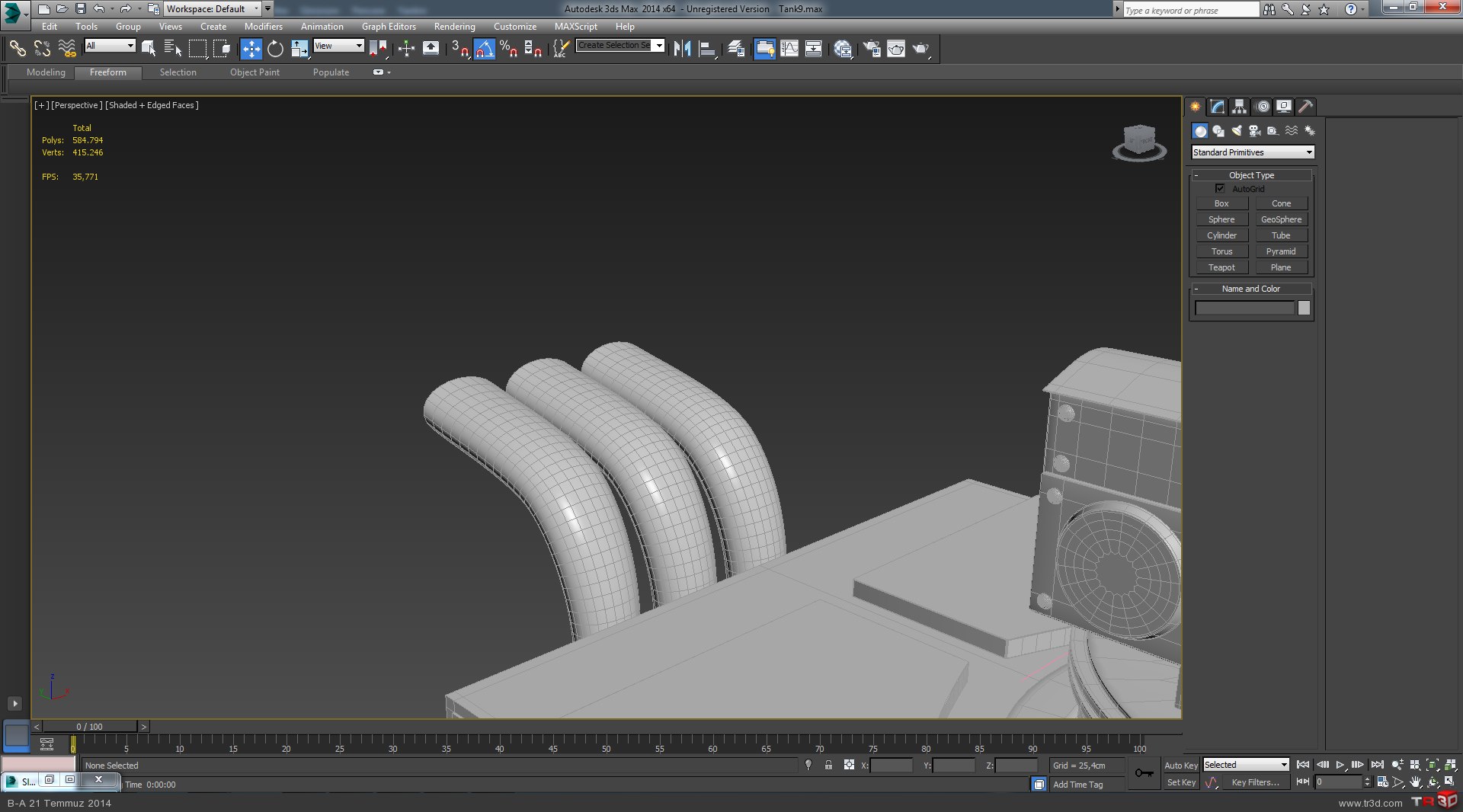The image size is (1463, 812).
Task: Open Render Setup dialog
Action: (x=872, y=49)
